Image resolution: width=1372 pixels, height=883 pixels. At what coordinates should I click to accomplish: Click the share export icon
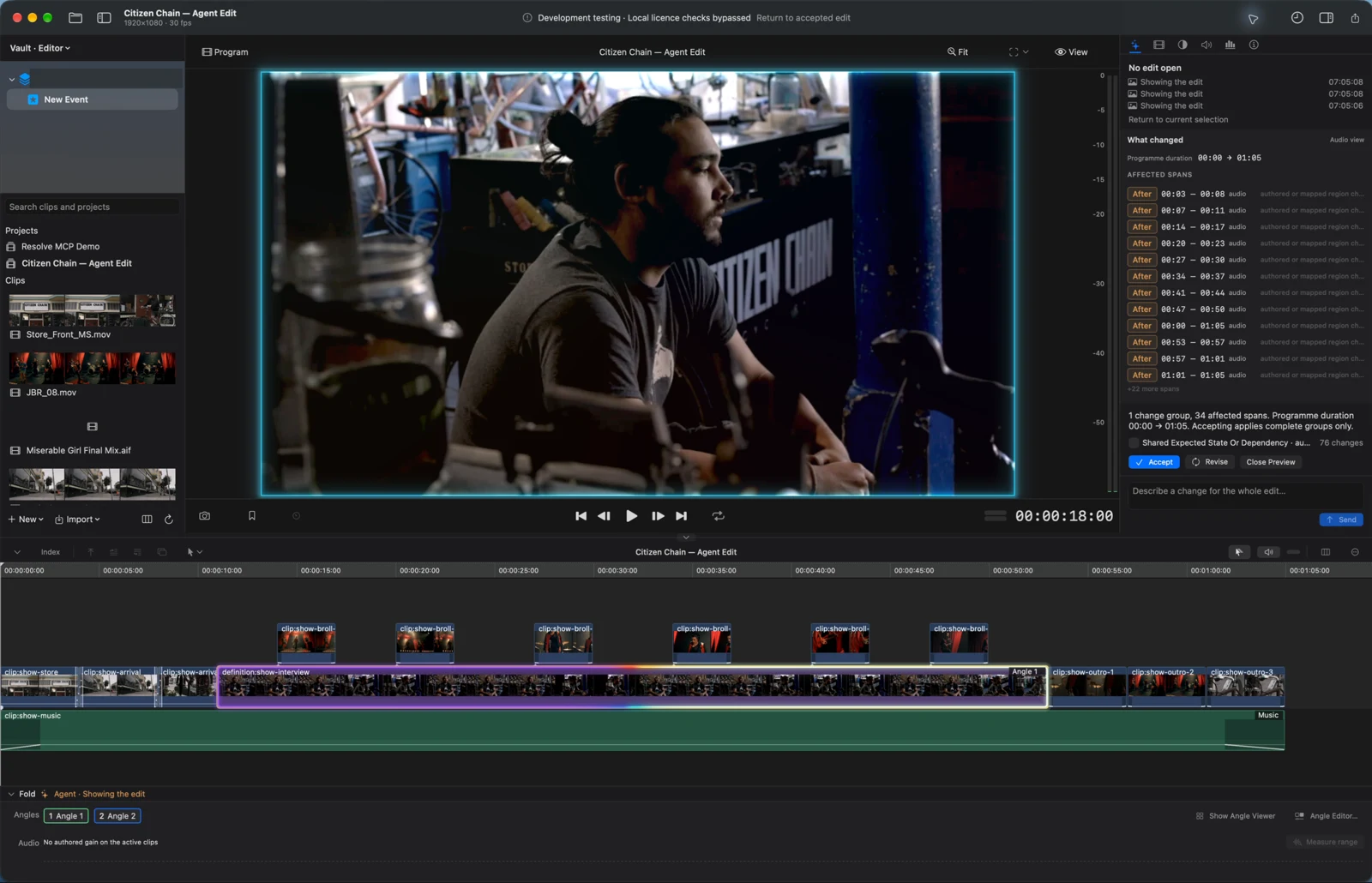tap(1355, 17)
